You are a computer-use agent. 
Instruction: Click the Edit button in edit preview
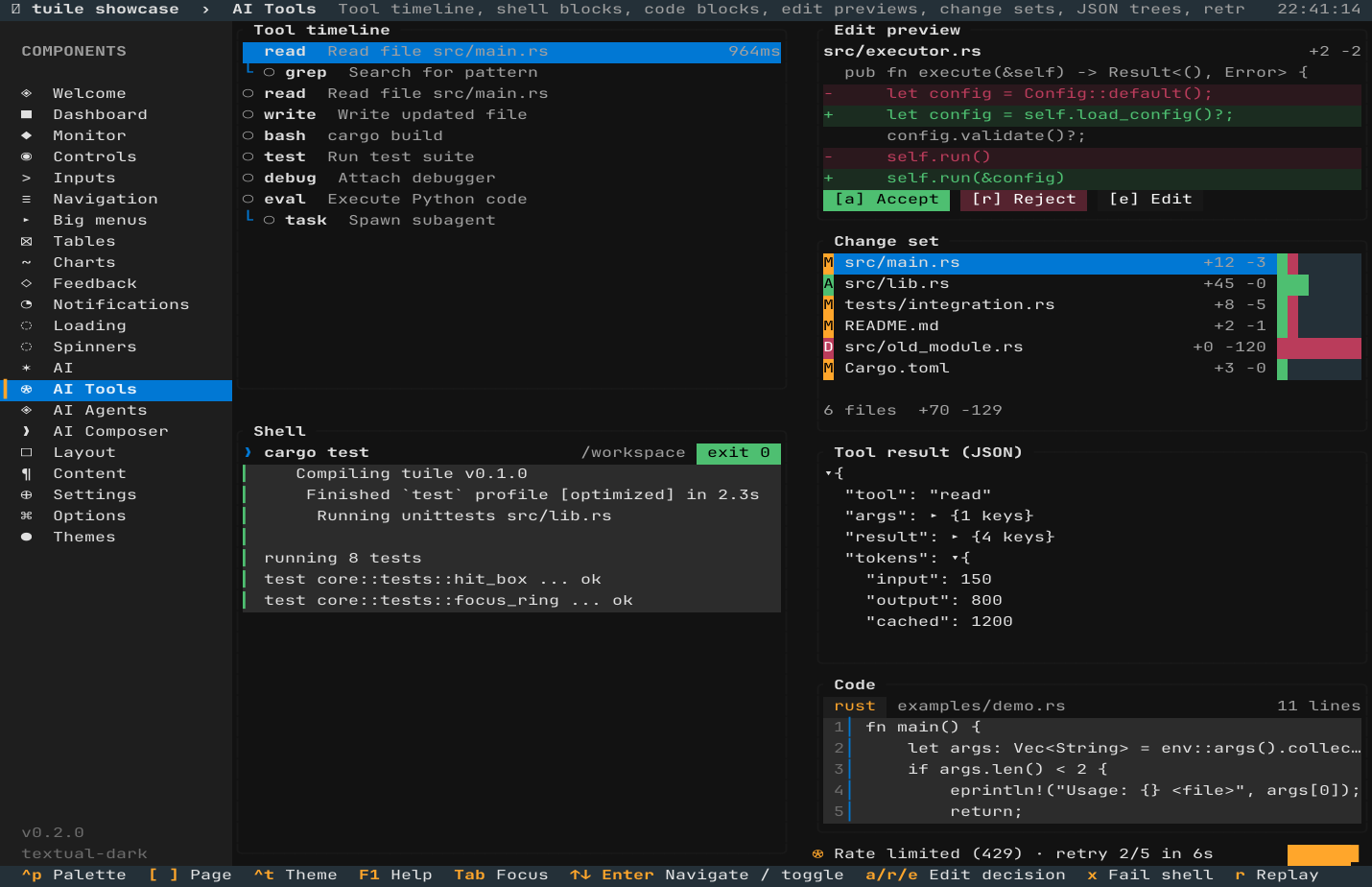point(1150,199)
